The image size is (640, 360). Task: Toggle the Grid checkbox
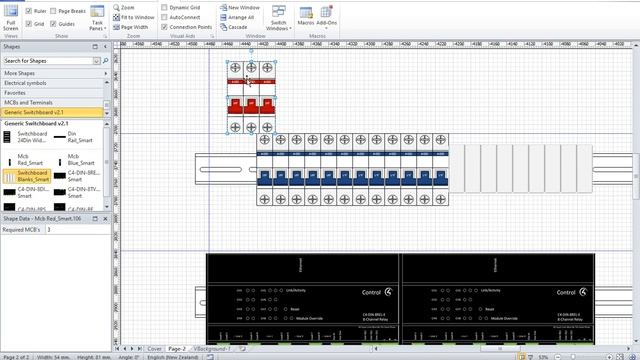(29, 24)
